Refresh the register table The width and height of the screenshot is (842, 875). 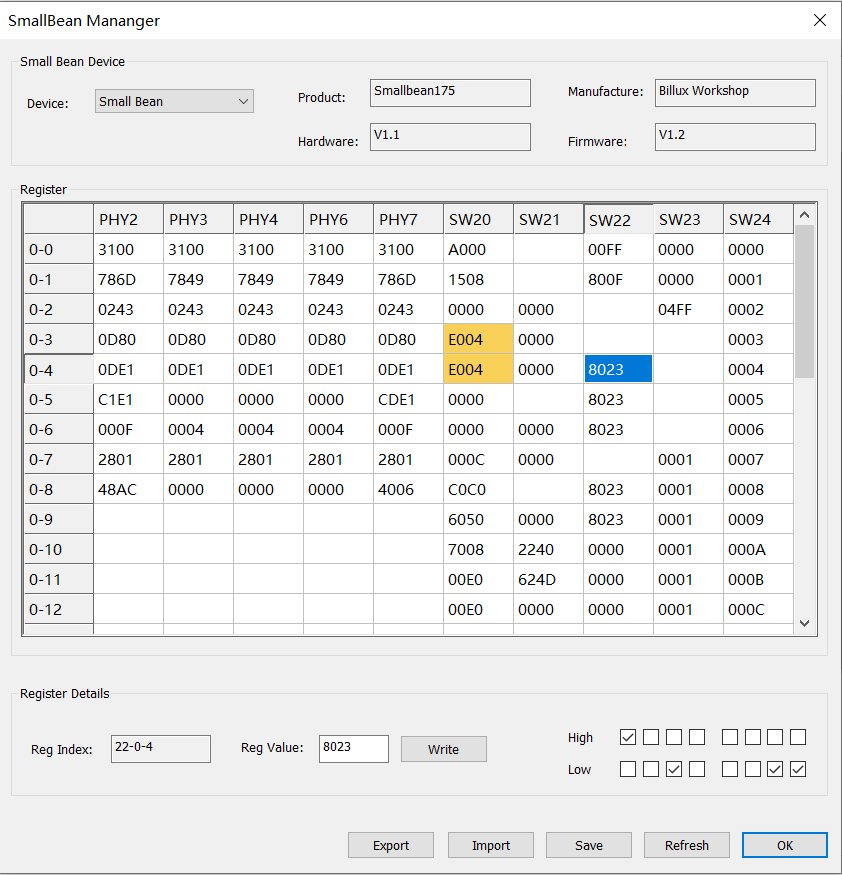tap(687, 845)
